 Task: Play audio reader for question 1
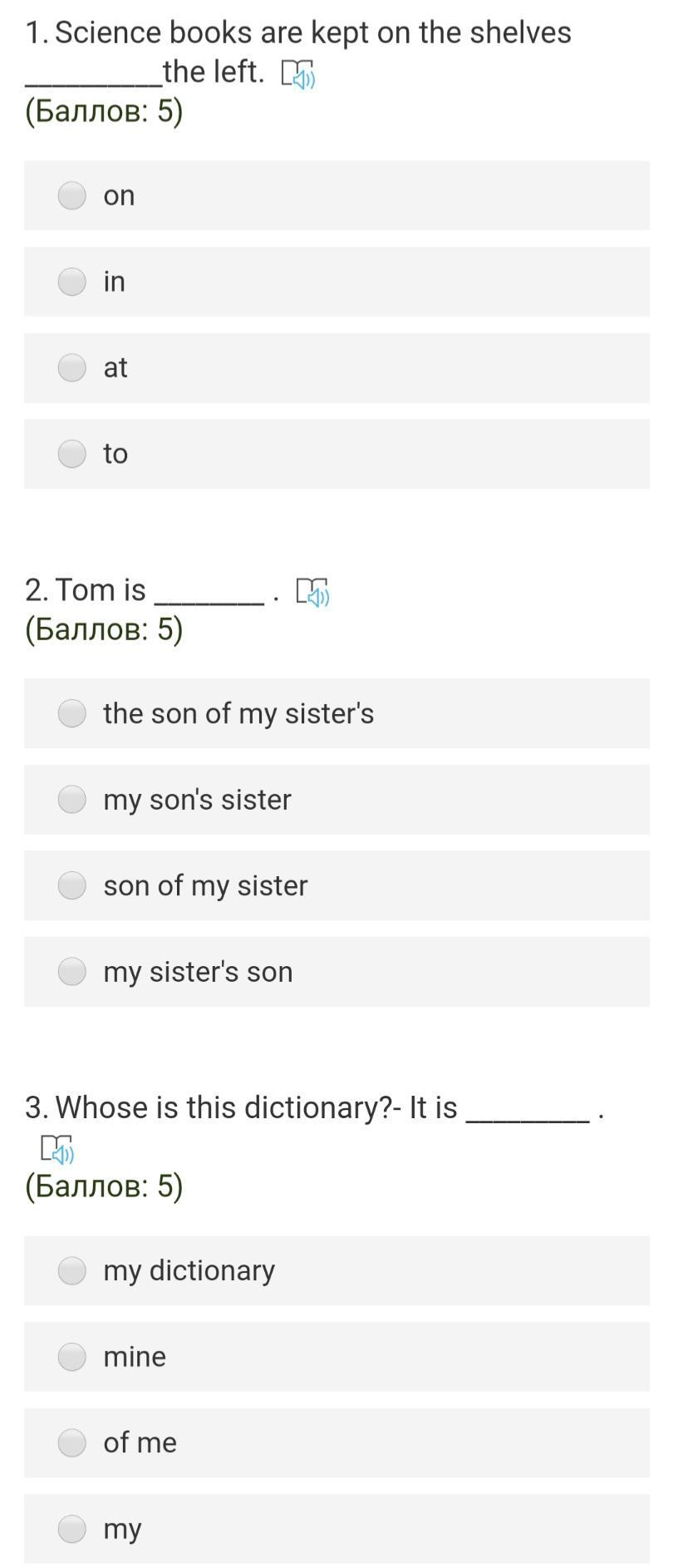[x=298, y=75]
